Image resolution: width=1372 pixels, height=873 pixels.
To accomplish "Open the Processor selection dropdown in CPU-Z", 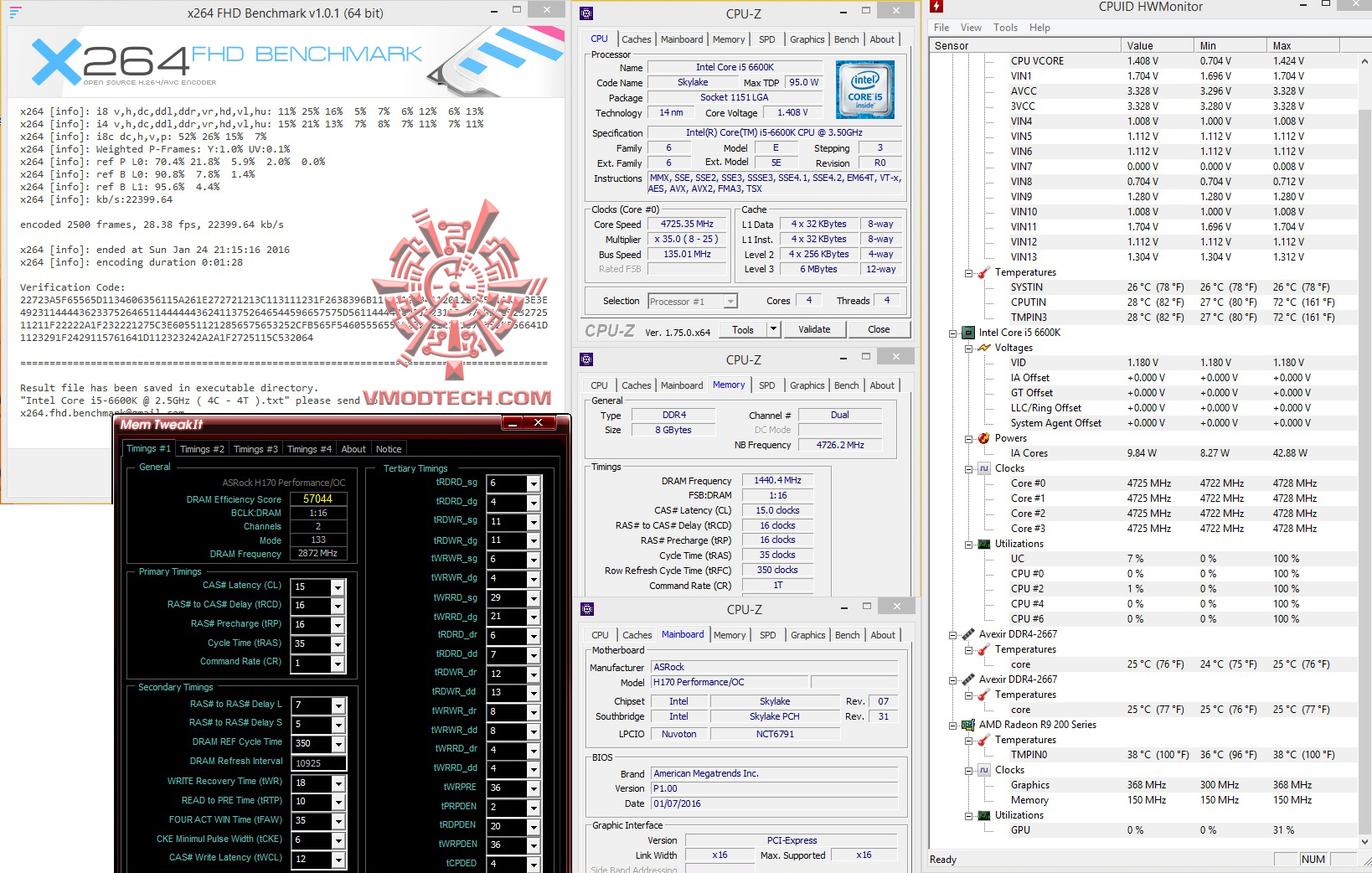I will coord(730,302).
